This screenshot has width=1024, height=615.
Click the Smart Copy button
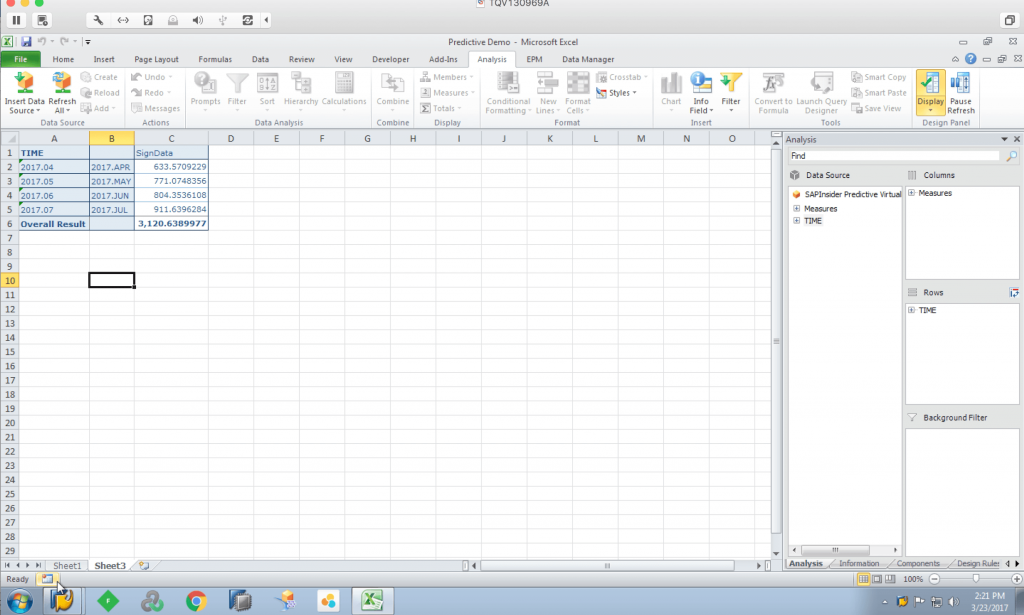point(878,77)
